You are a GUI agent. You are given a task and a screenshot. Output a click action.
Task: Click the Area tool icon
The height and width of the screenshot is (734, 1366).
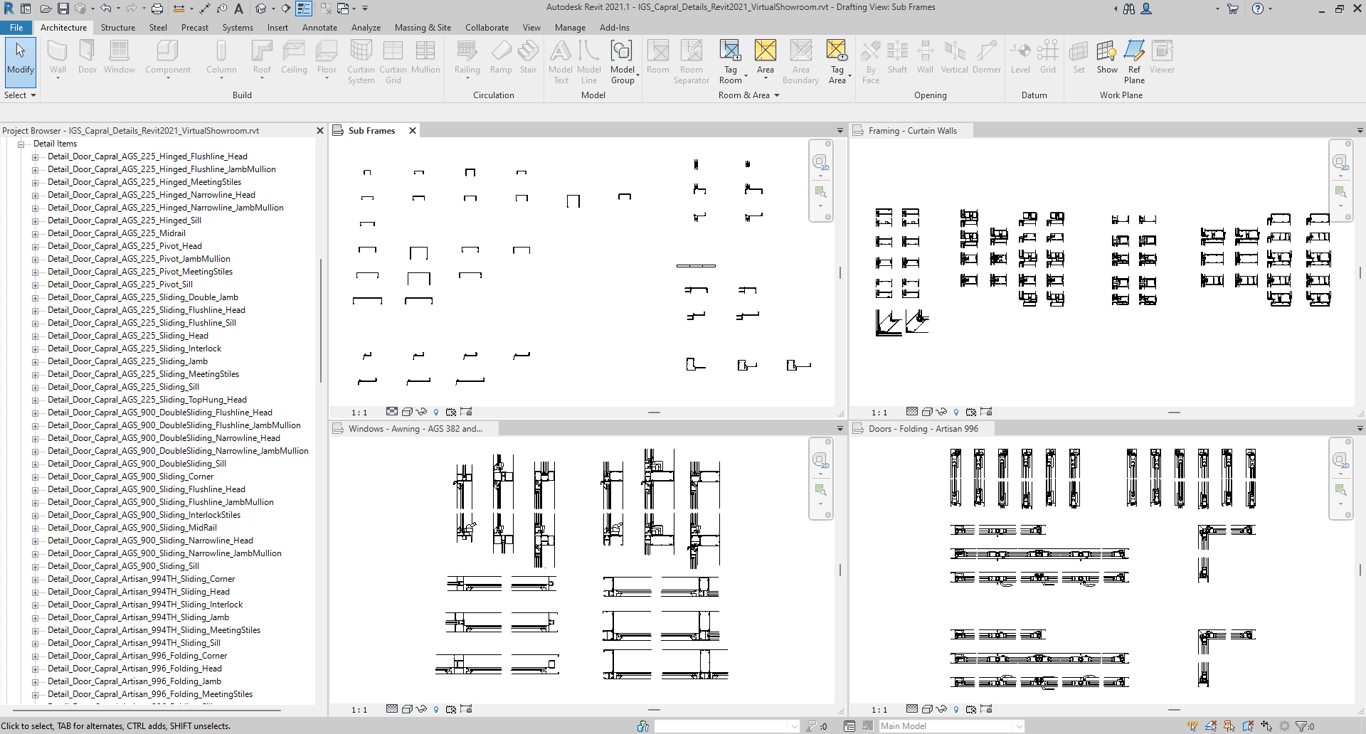coord(765,60)
